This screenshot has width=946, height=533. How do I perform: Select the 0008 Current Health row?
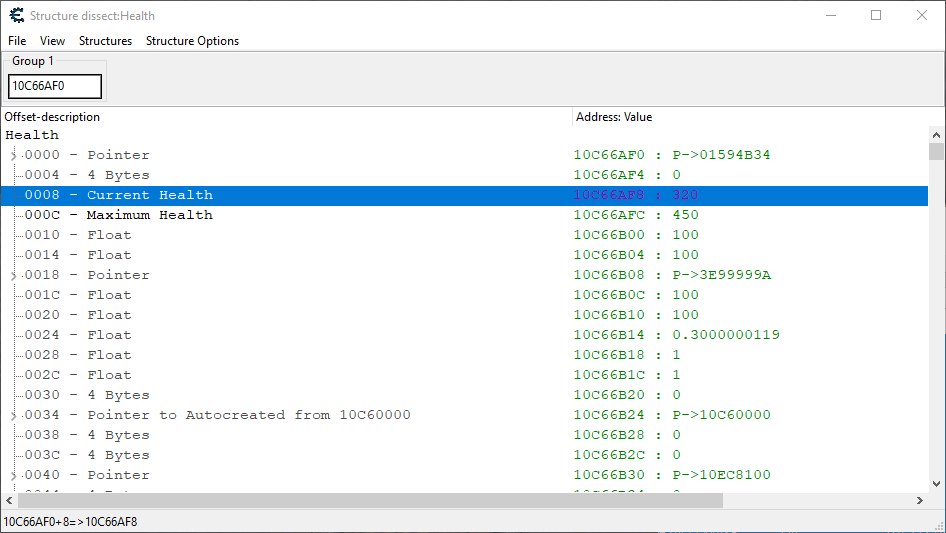[x=149, y=195]
